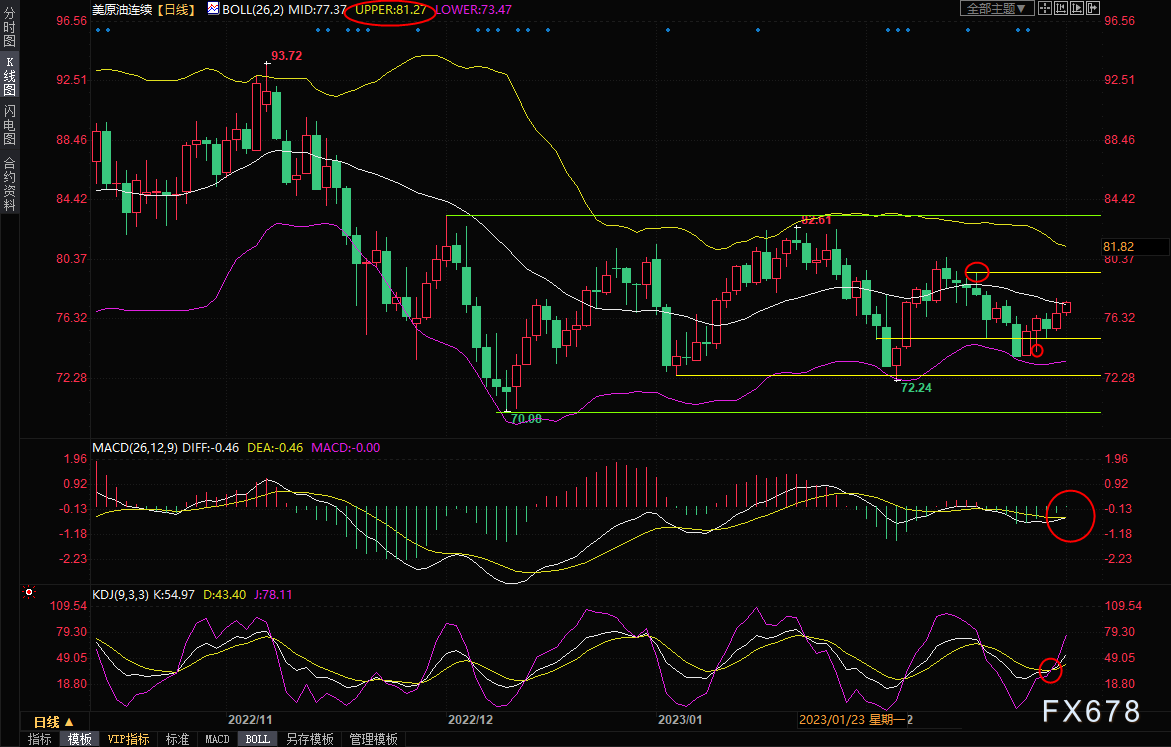Expand the 全部主题 dropdown
Screen dimensions: 1171x747
[x=997, y=8]
